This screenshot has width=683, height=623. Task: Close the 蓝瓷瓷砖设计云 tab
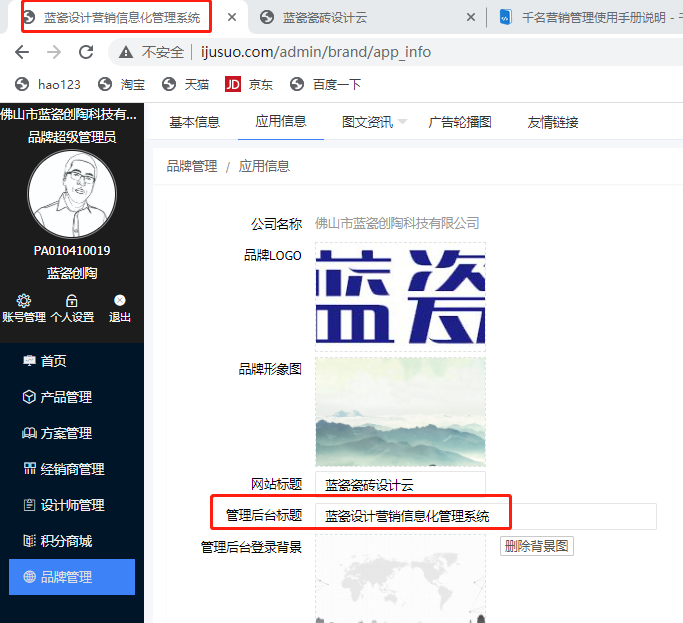[x=470, y=17]
